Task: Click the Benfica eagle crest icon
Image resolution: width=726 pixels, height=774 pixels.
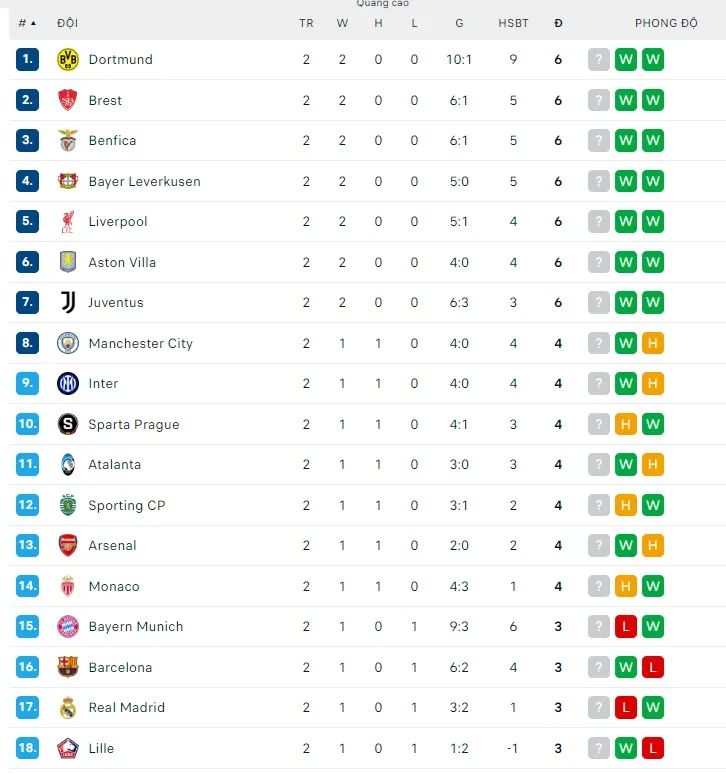Action: point(68,141)
